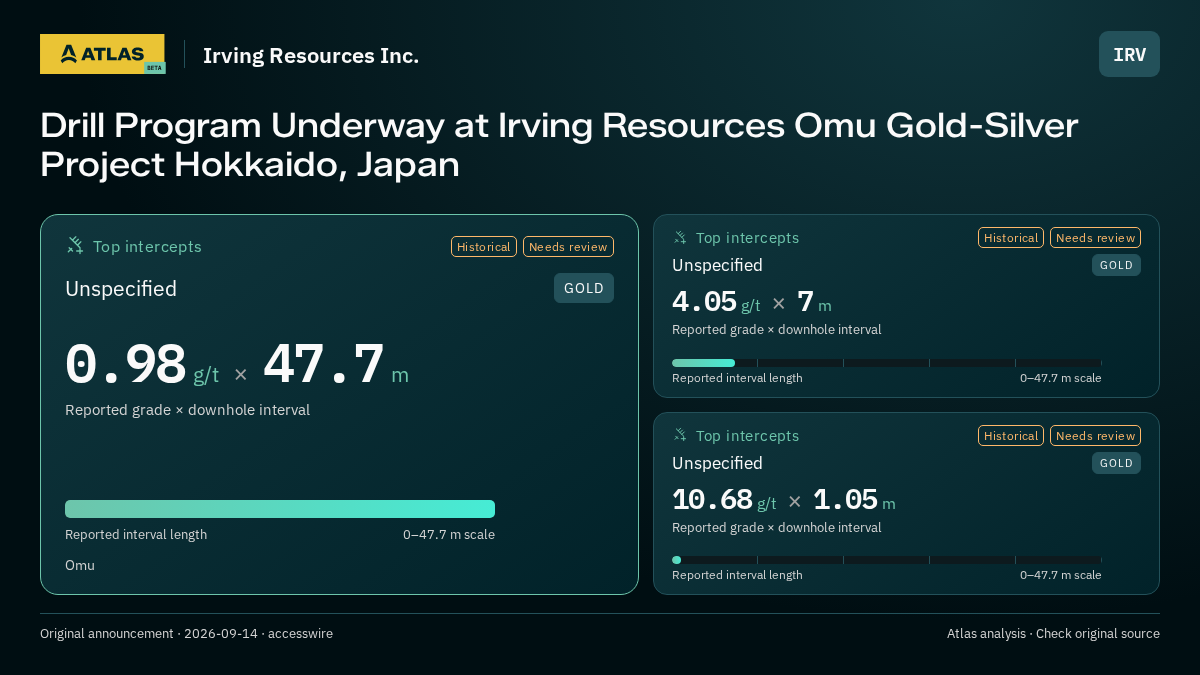The height and width of the screenshot is (675, 1200).
Task: Click the 1.05 interval value
Action: click(845, 500)
